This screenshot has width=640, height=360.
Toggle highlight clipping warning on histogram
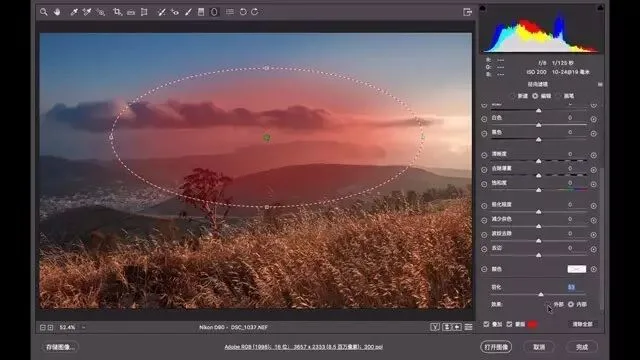[x=600, y=8]
